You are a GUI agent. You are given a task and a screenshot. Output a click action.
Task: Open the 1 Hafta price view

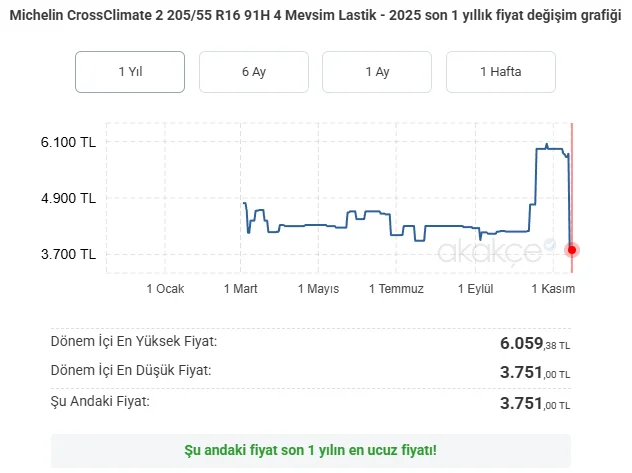coord(501,72)
